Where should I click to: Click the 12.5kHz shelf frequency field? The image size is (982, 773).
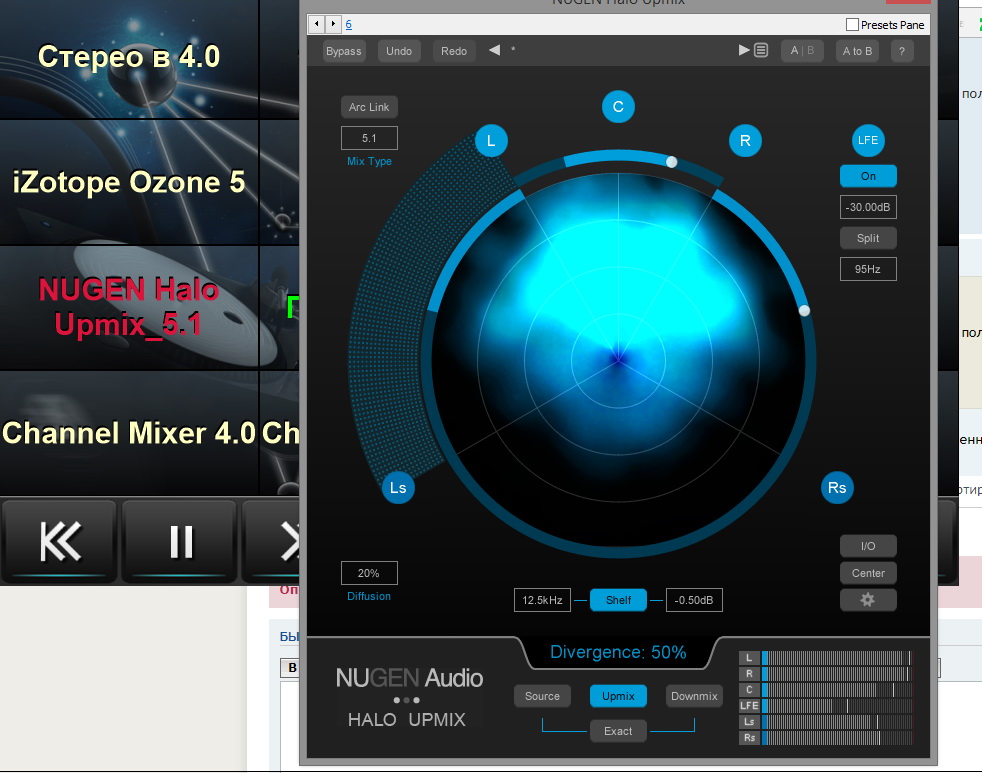tap(542, 600)
